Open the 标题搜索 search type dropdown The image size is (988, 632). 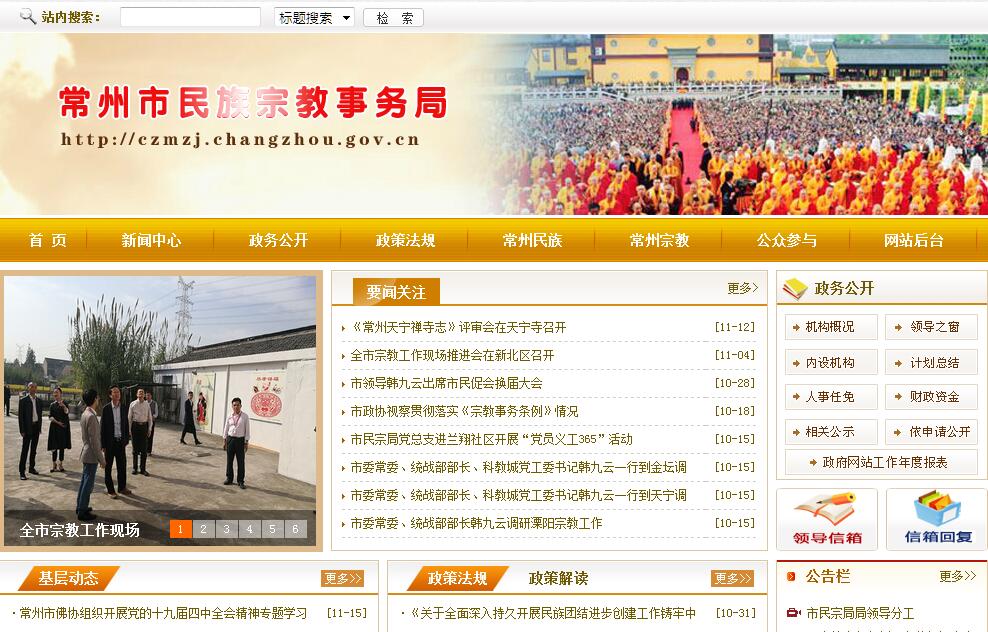(x=314, y=18)
